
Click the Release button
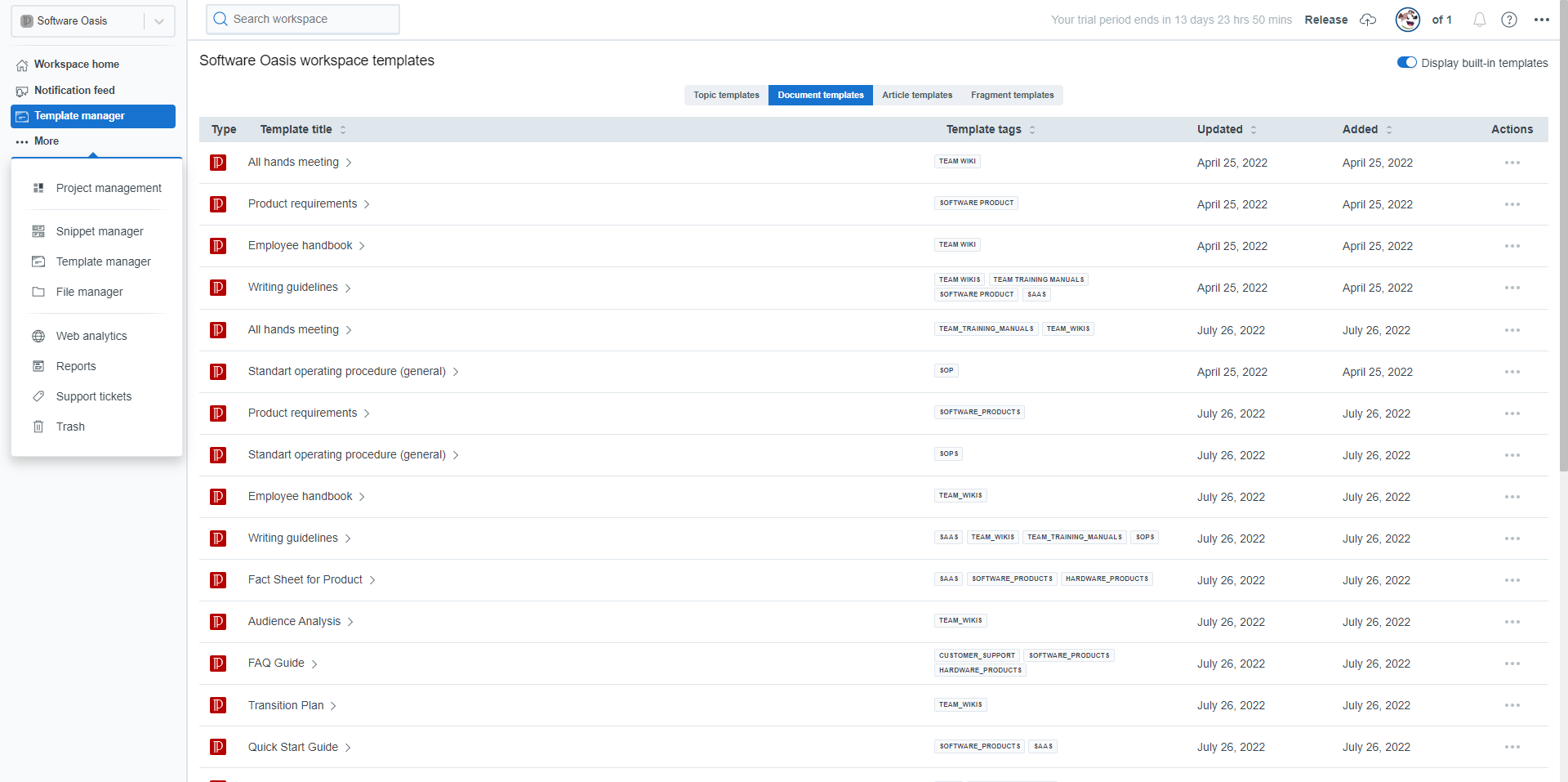tap(1326, 20)
